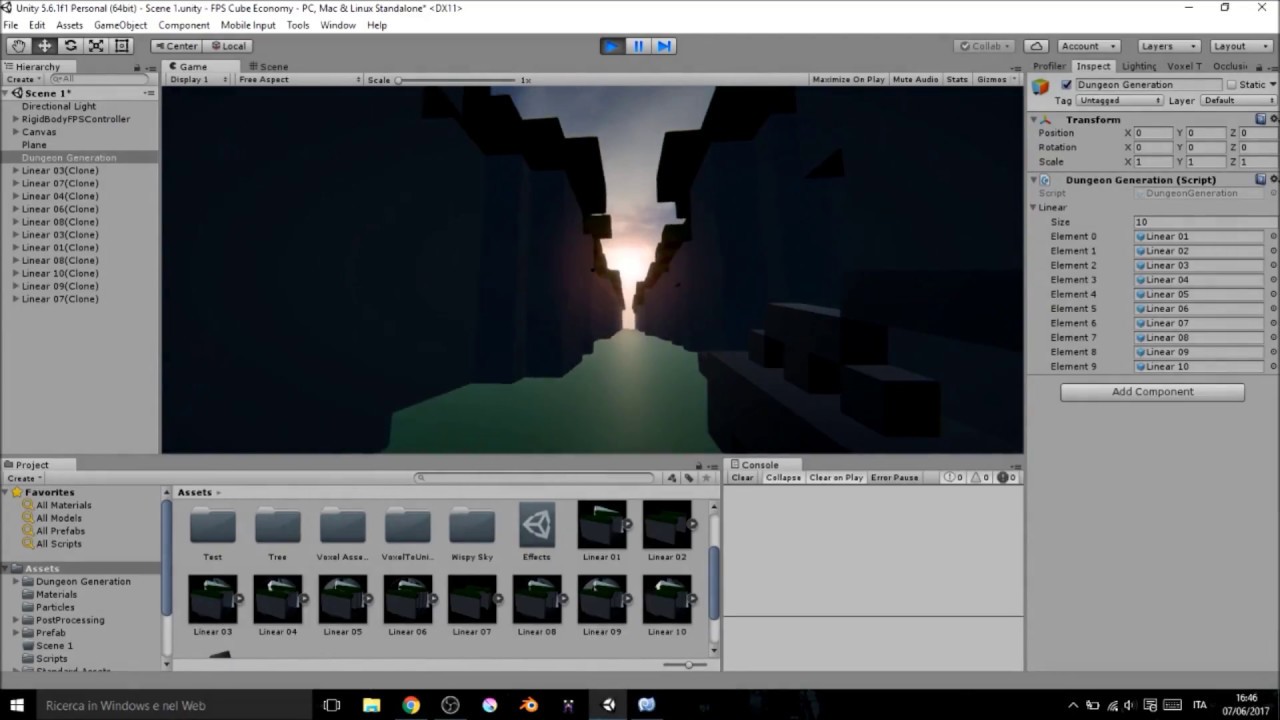
Task: Toggle Maximize On Play
Action: (x=848, y=79)
